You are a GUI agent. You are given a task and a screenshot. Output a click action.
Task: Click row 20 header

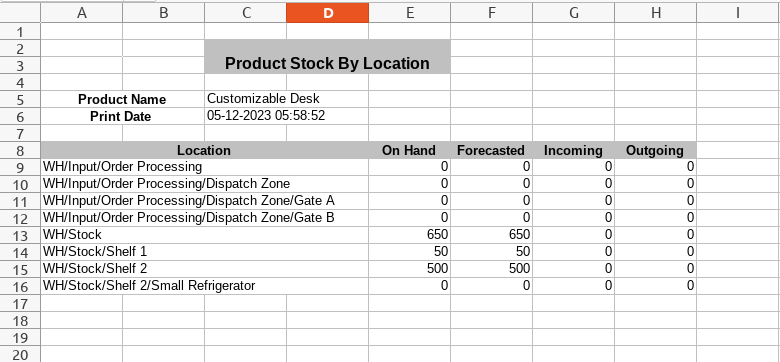point(20,355)
